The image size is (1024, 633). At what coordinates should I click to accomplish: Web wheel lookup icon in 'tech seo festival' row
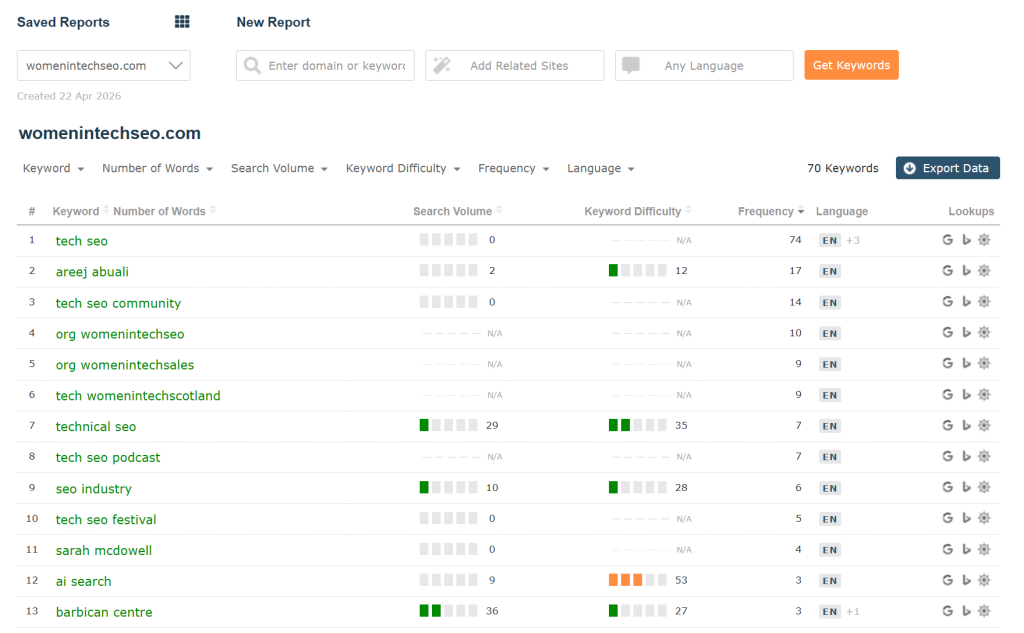(984, 518)
